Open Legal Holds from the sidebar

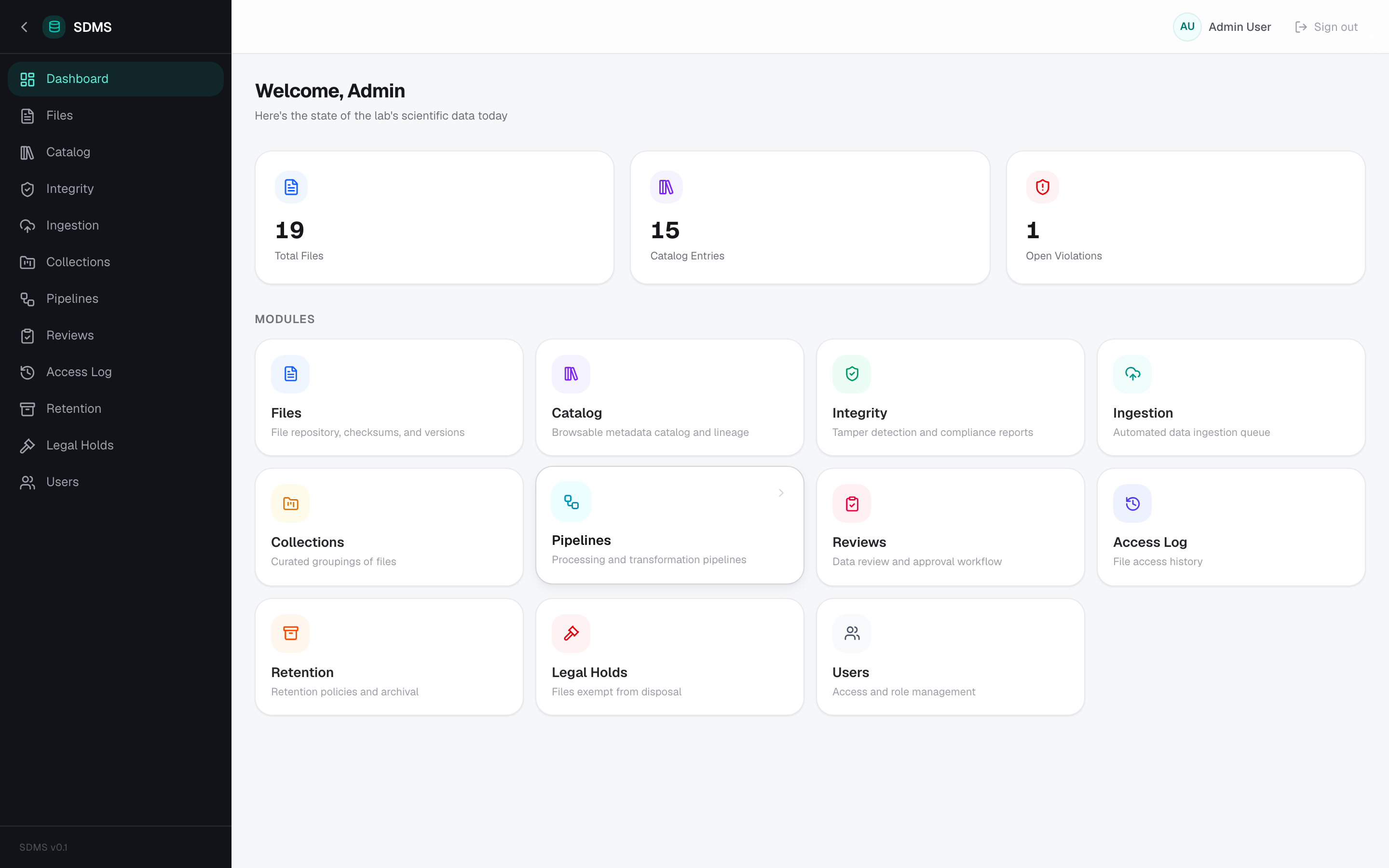coord(115,446)
